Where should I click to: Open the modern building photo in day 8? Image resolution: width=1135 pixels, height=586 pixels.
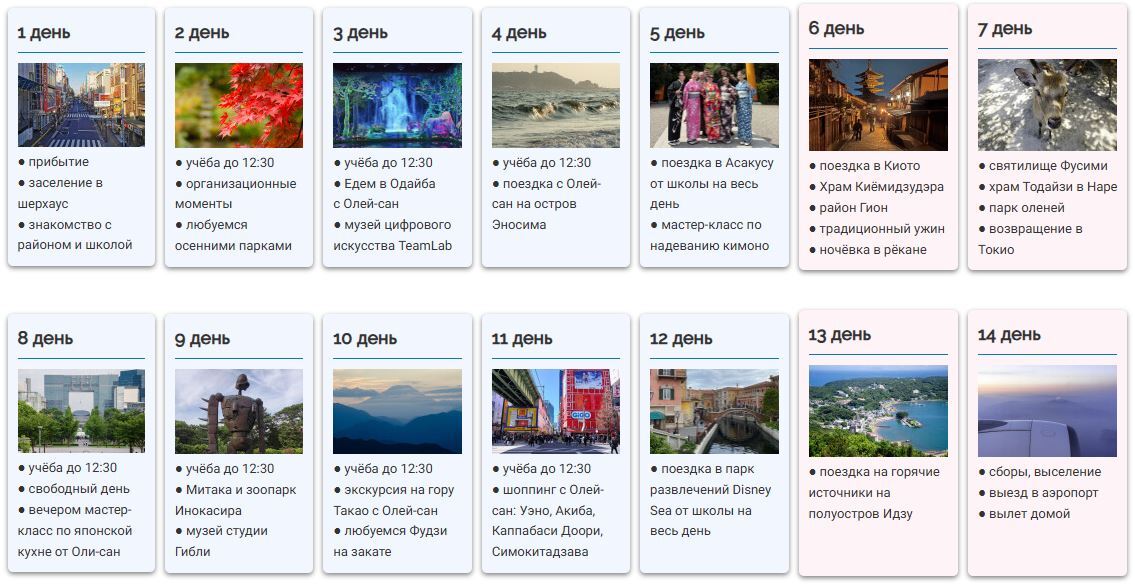(81, 411)
